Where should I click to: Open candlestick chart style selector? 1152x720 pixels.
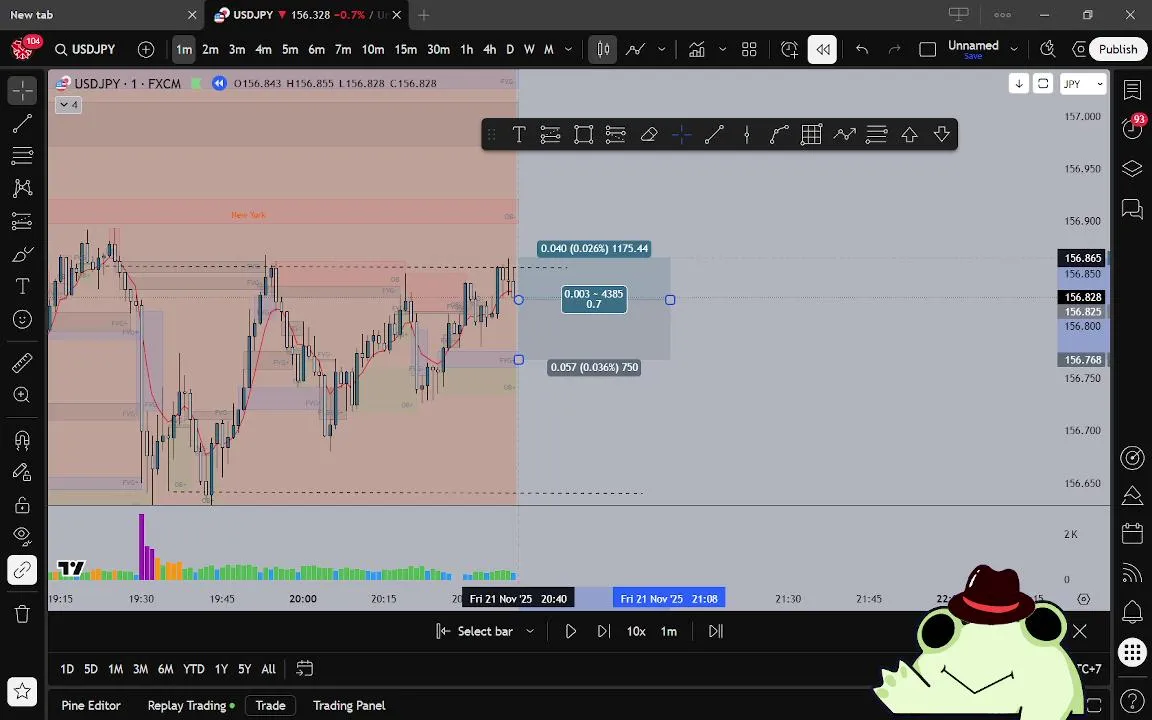tap(602, 49)
